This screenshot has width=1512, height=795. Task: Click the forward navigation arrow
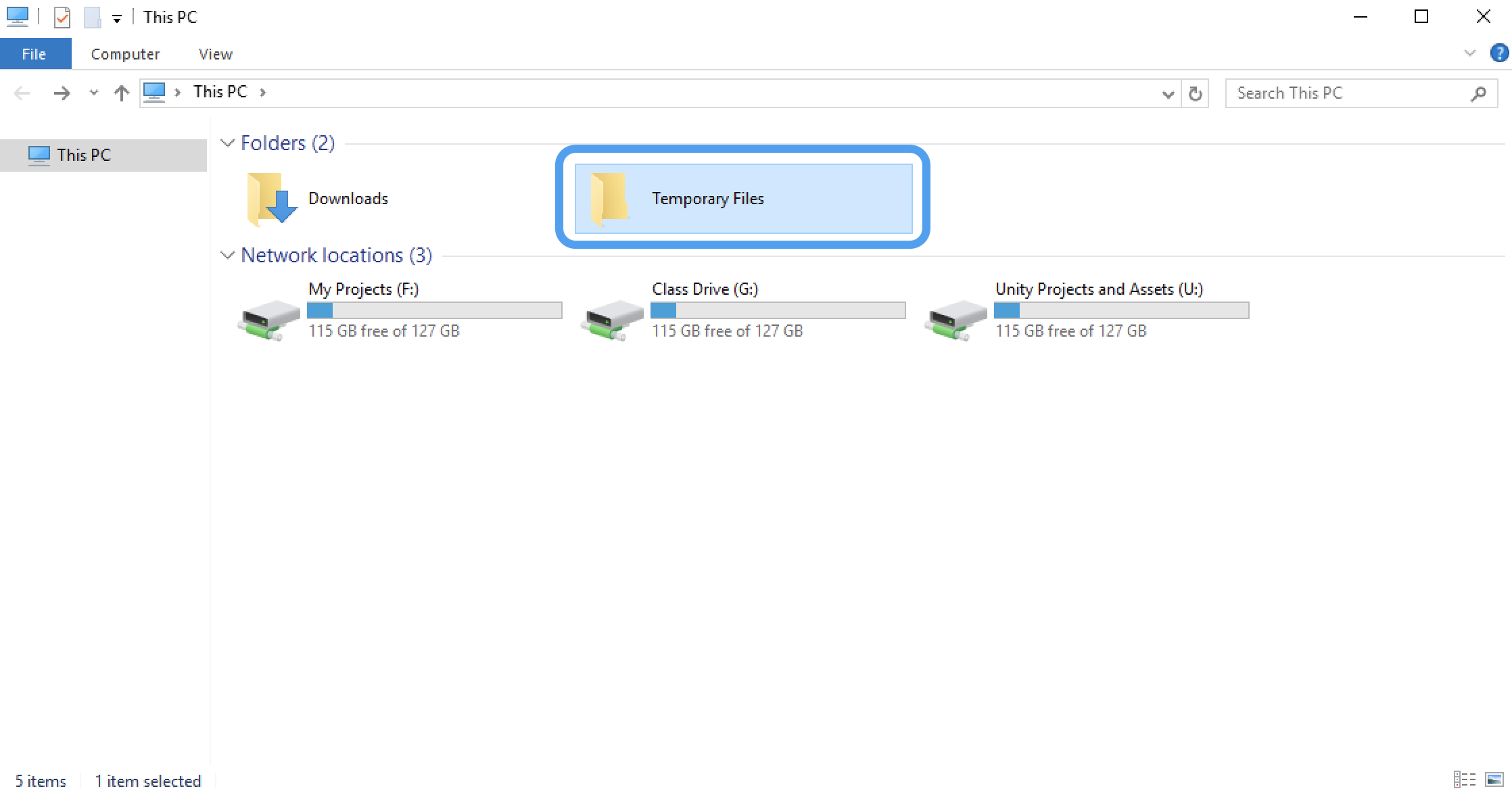click(62, 93)
